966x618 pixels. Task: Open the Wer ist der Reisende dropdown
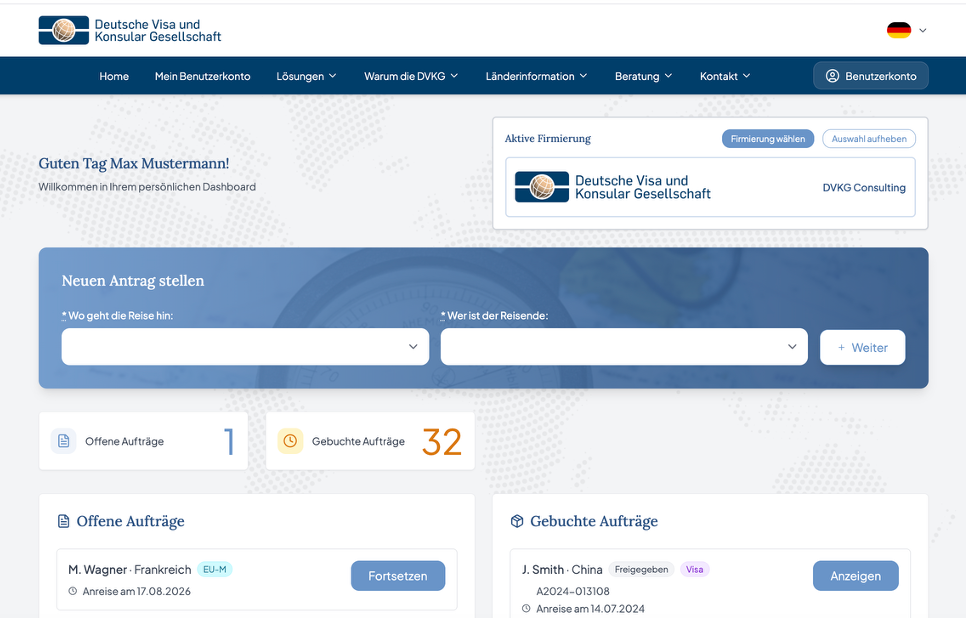(624, 346)
